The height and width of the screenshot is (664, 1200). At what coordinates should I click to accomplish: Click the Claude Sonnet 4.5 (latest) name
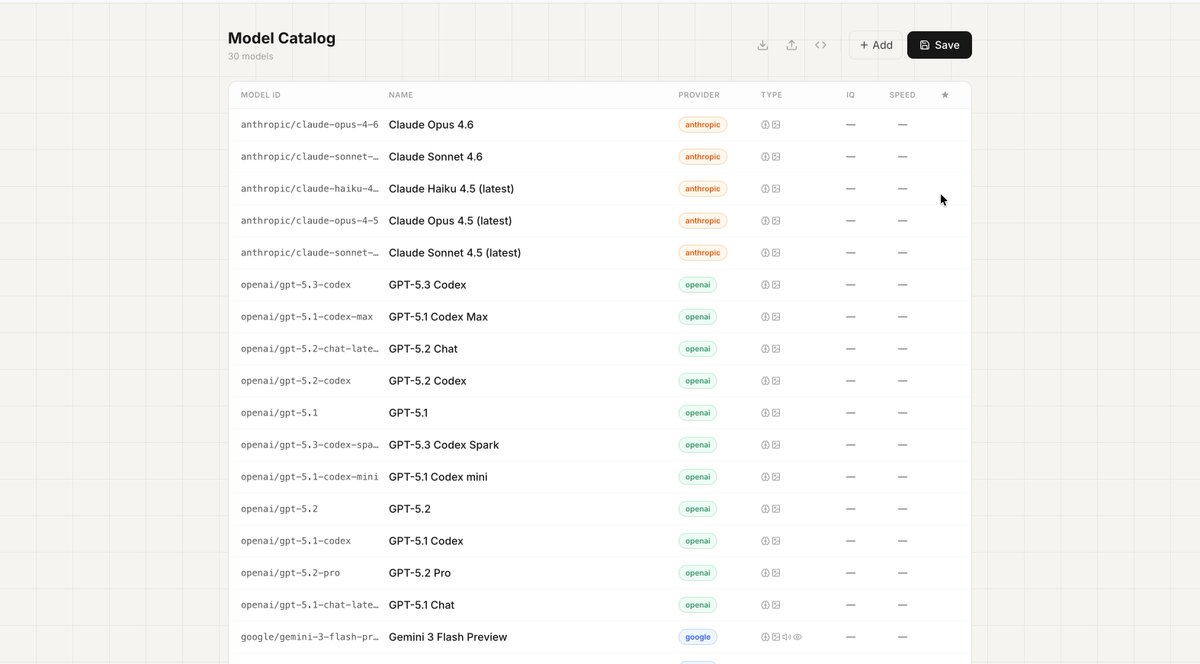[x=455, y=253]
